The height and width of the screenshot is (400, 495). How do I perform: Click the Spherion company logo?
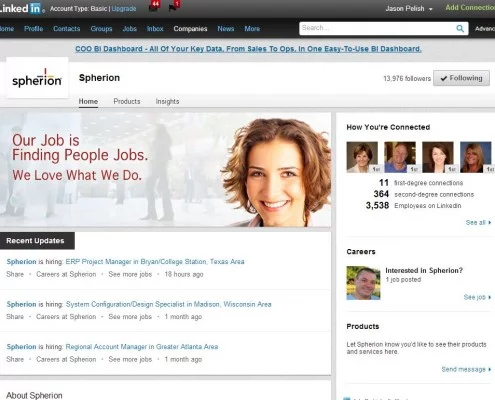coord(37,78)
